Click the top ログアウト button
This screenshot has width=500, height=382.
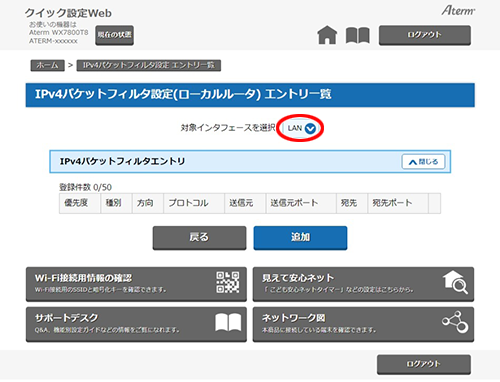point(425,35)
